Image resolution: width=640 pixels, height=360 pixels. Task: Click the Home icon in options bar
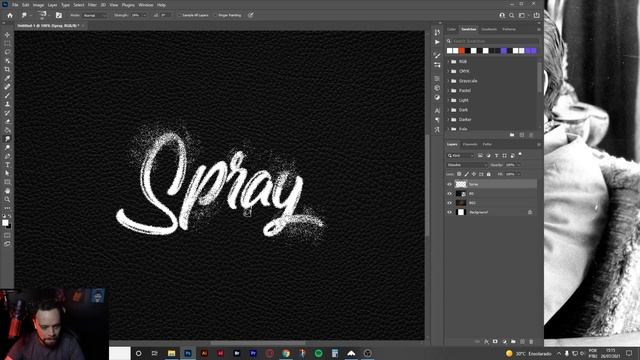10,15
